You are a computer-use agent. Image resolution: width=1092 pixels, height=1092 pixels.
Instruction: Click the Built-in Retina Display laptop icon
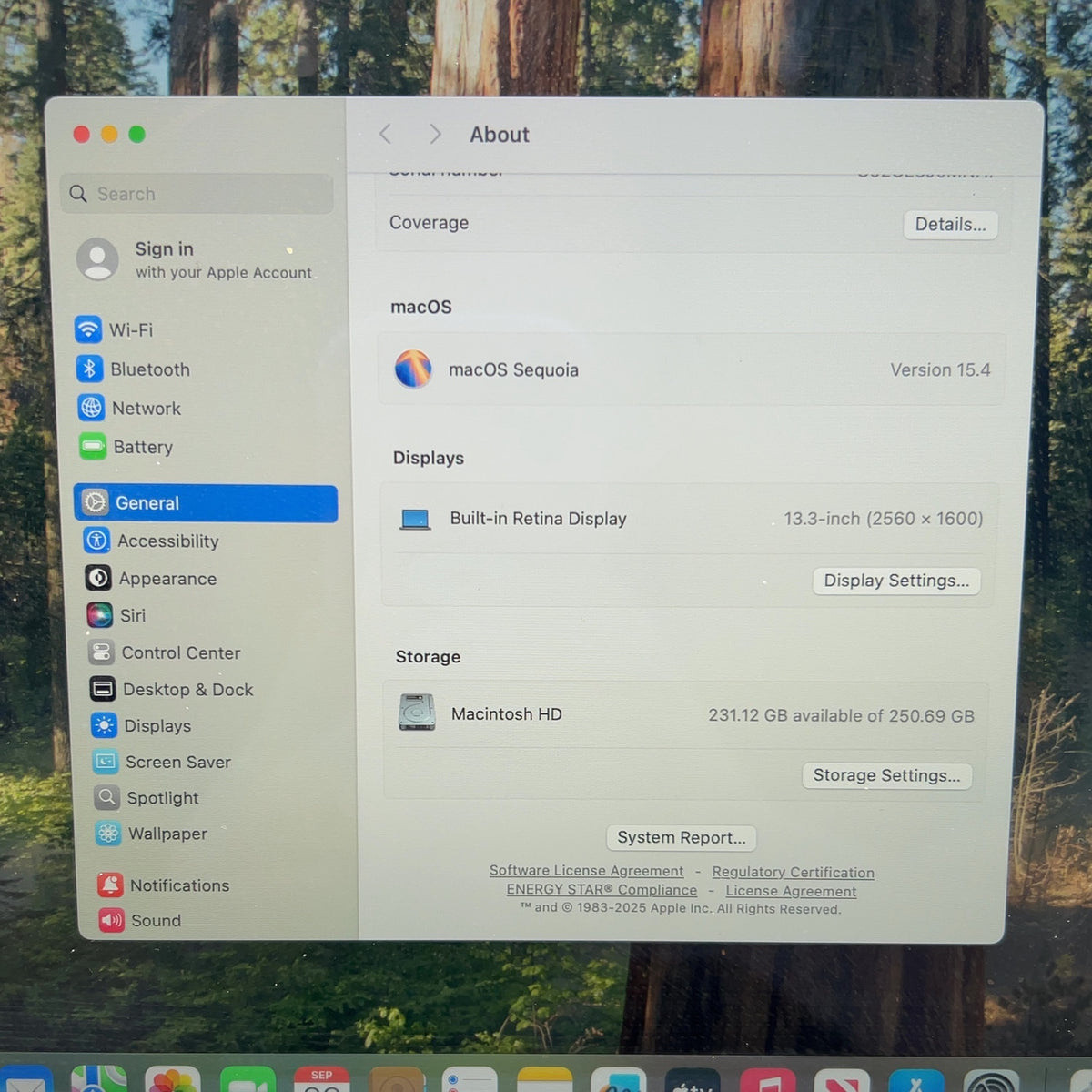[415, 519]
